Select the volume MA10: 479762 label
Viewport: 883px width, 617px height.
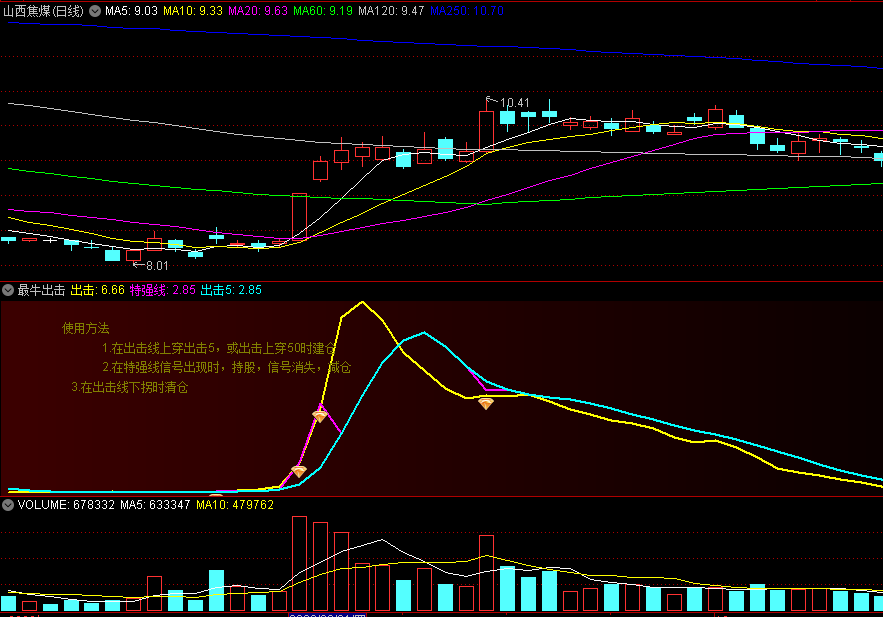pos(235,504)
